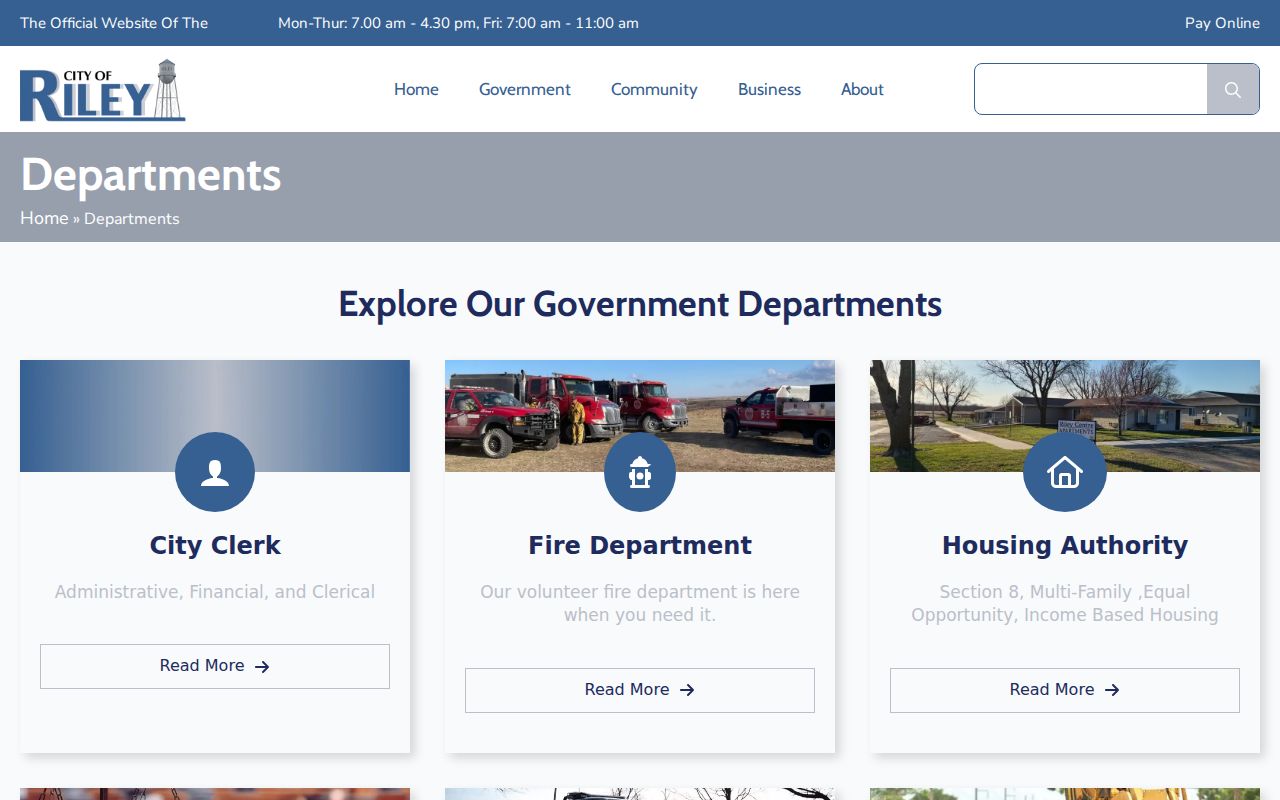Click the Housing Authority building photo
The image size is (1280, 800).
click(1065, 416)
